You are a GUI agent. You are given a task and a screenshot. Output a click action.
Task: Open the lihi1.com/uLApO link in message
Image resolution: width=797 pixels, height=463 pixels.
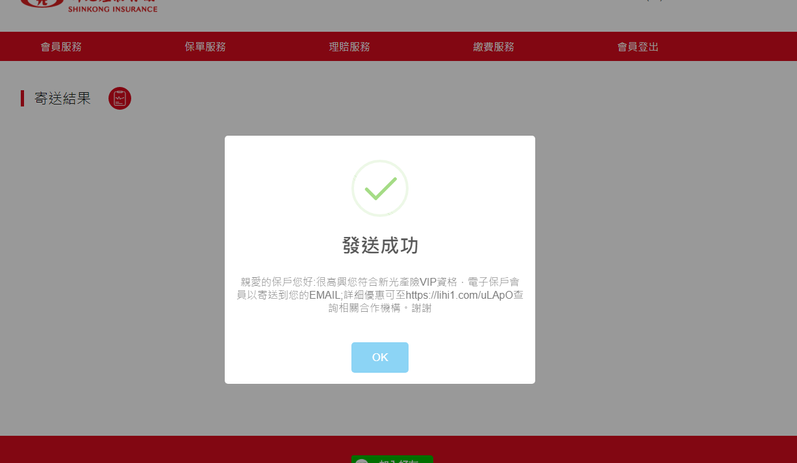459,295
